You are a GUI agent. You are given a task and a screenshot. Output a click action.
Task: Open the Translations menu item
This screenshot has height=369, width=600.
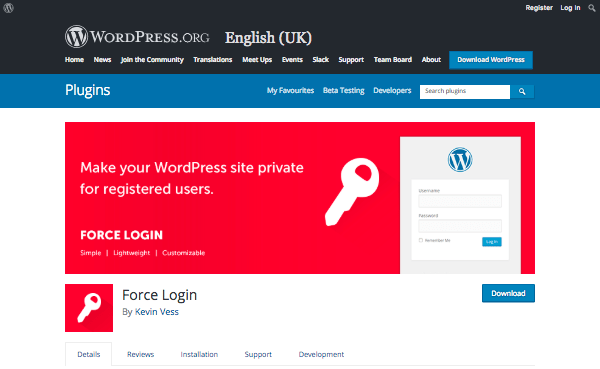click(x=212, y=60)
